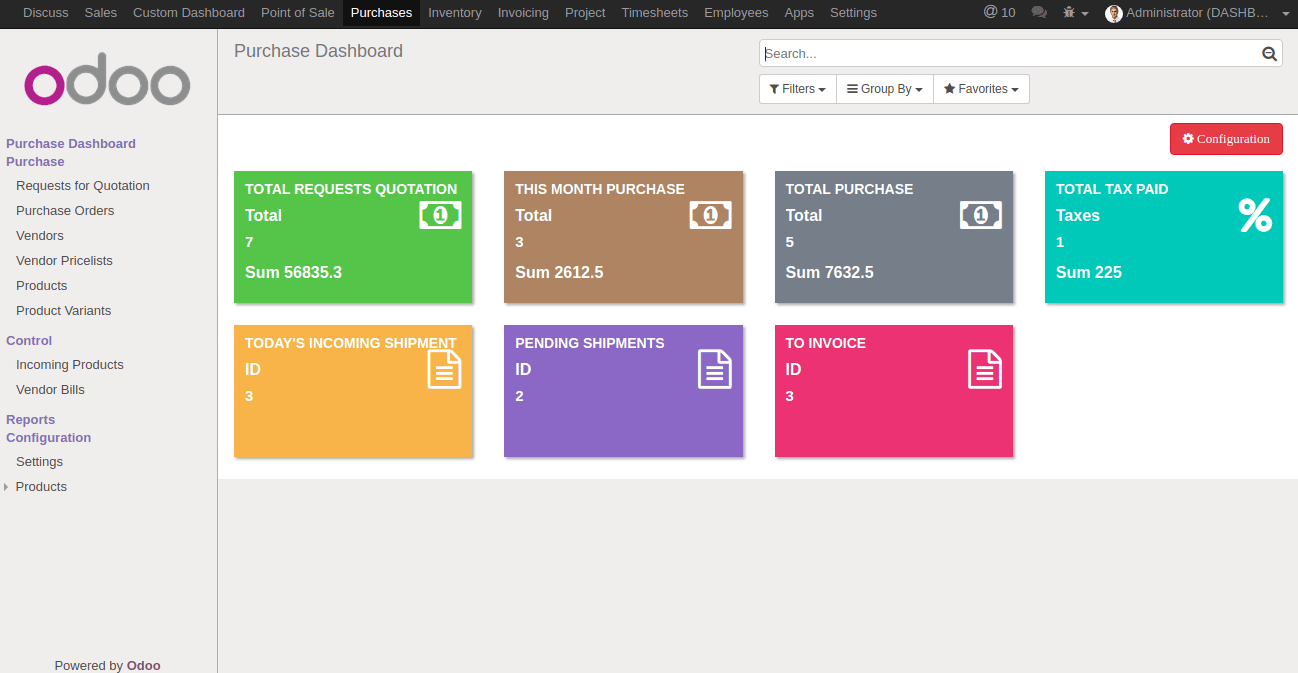Click the Purchase Dashboard page title
The image size is (1298, 673).
pyautogui.click(x=318, y=51)
